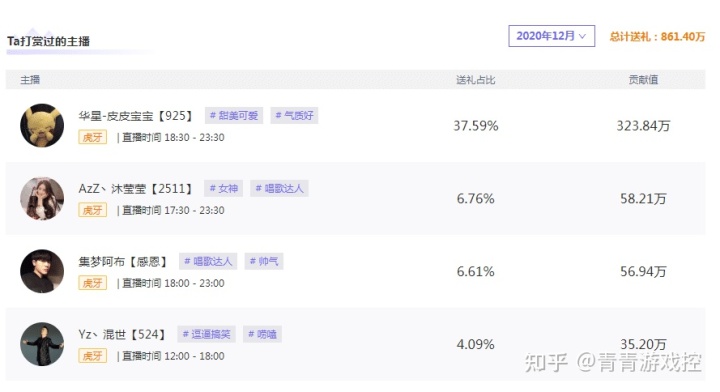Viewport: 720px width, 392px height.
Task: Open streamer 华星-皮皮宝宝【925】 name link
Action: point(136,116)
